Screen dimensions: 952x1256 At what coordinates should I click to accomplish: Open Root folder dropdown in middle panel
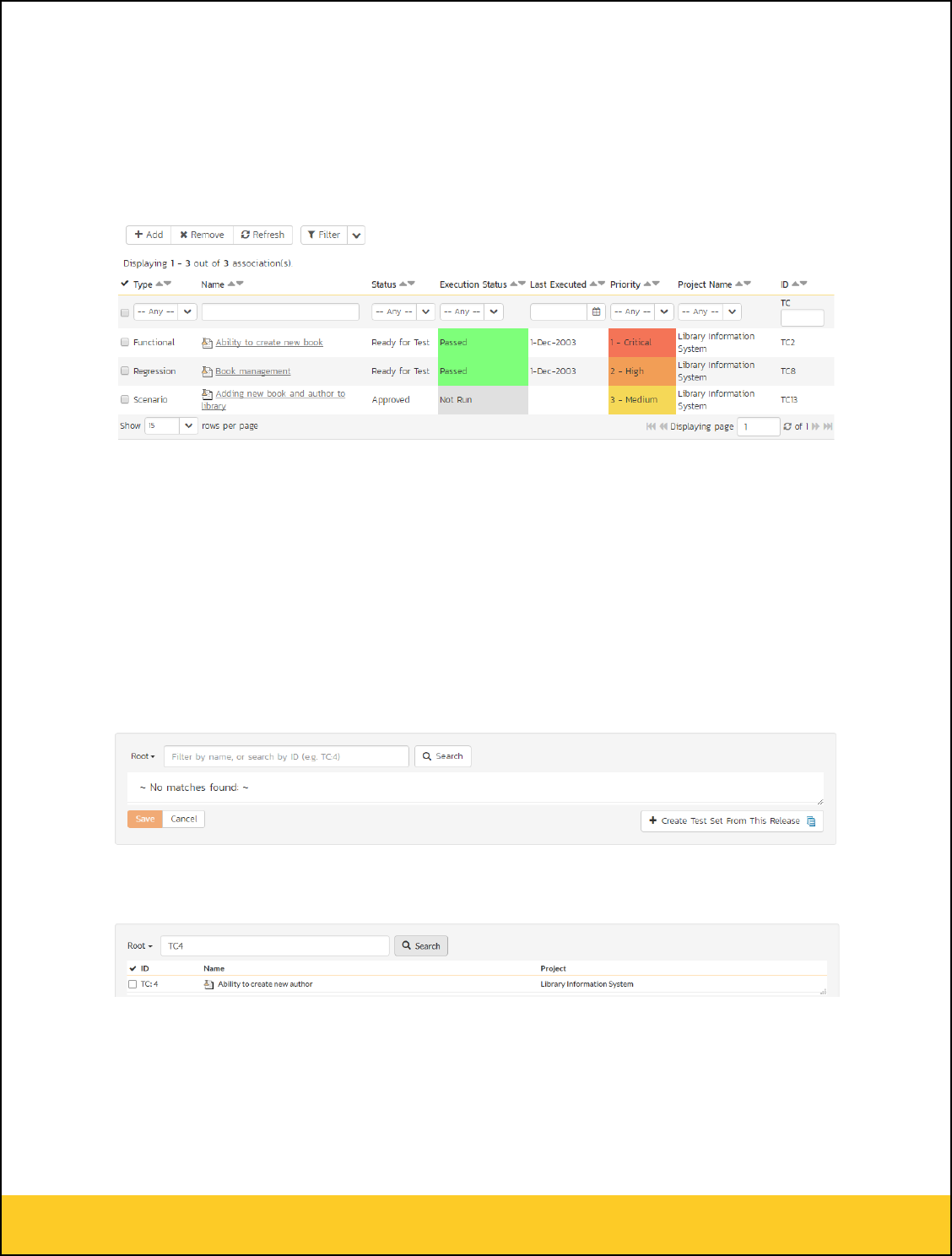pos(143,756)
